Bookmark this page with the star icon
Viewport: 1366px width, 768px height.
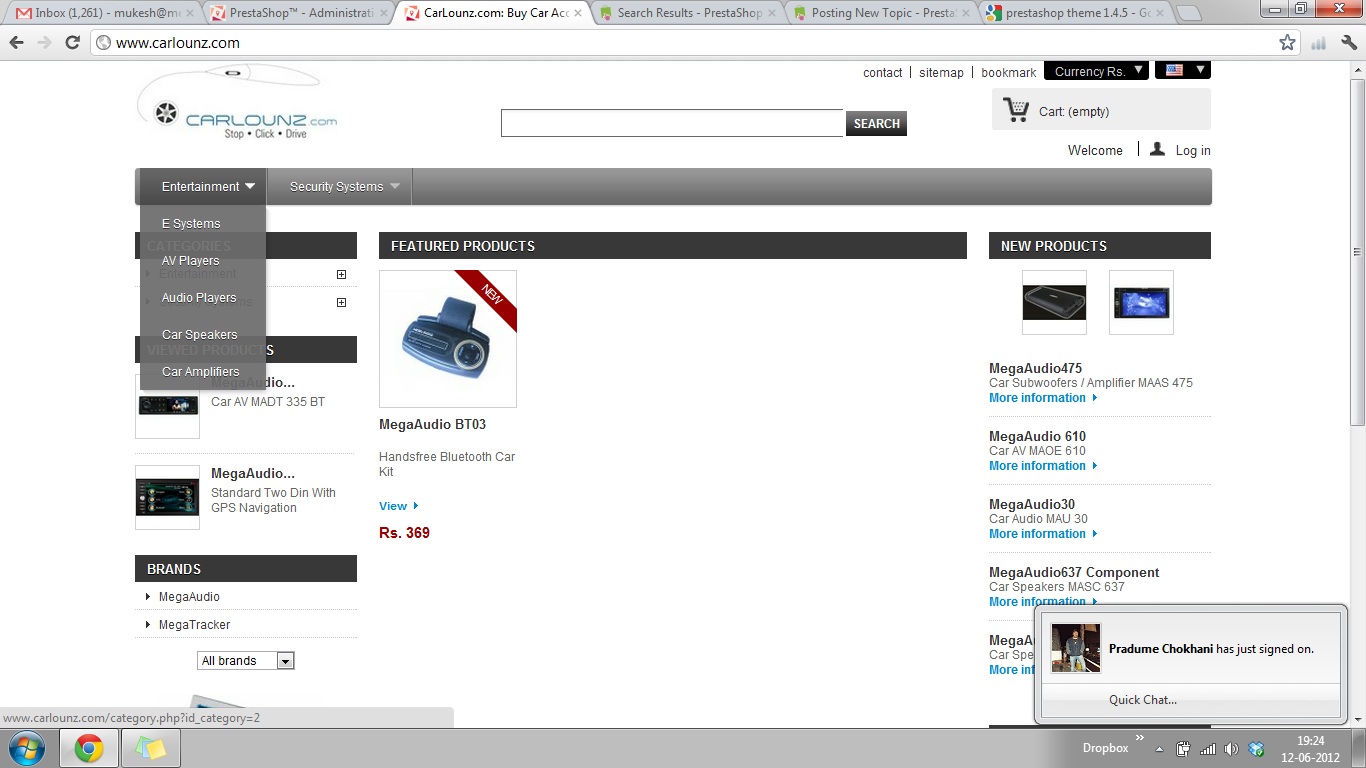1287,43
